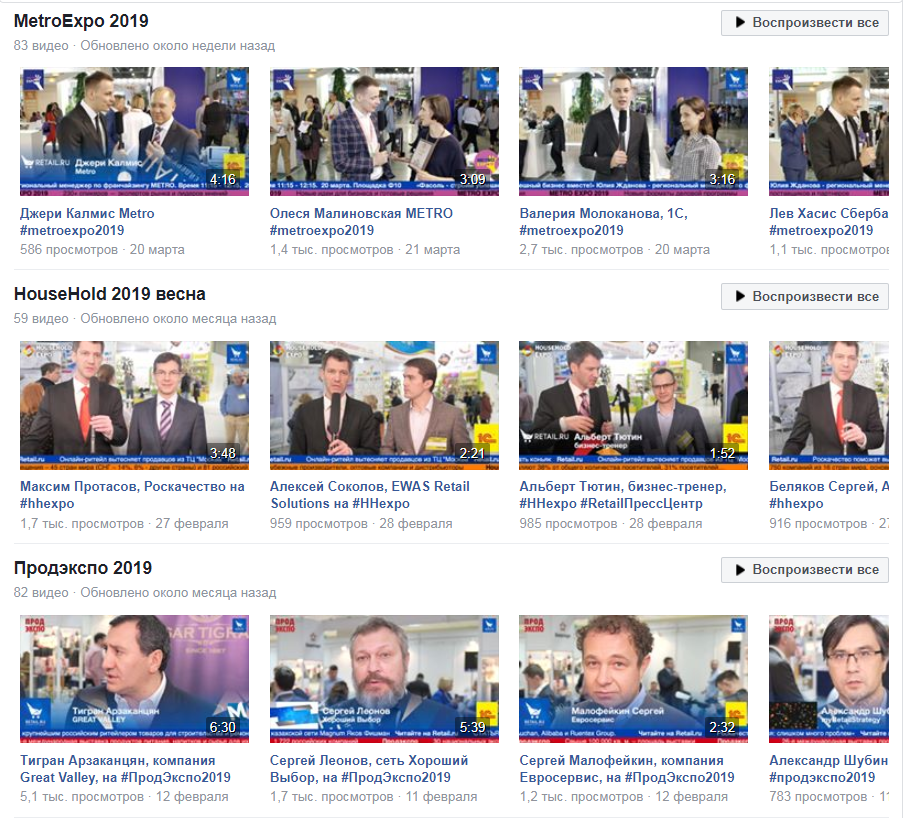Screen dimensions: 903x818
Task: Open the Беляков Сергей video thumbnail
Action: coord(829,406)
